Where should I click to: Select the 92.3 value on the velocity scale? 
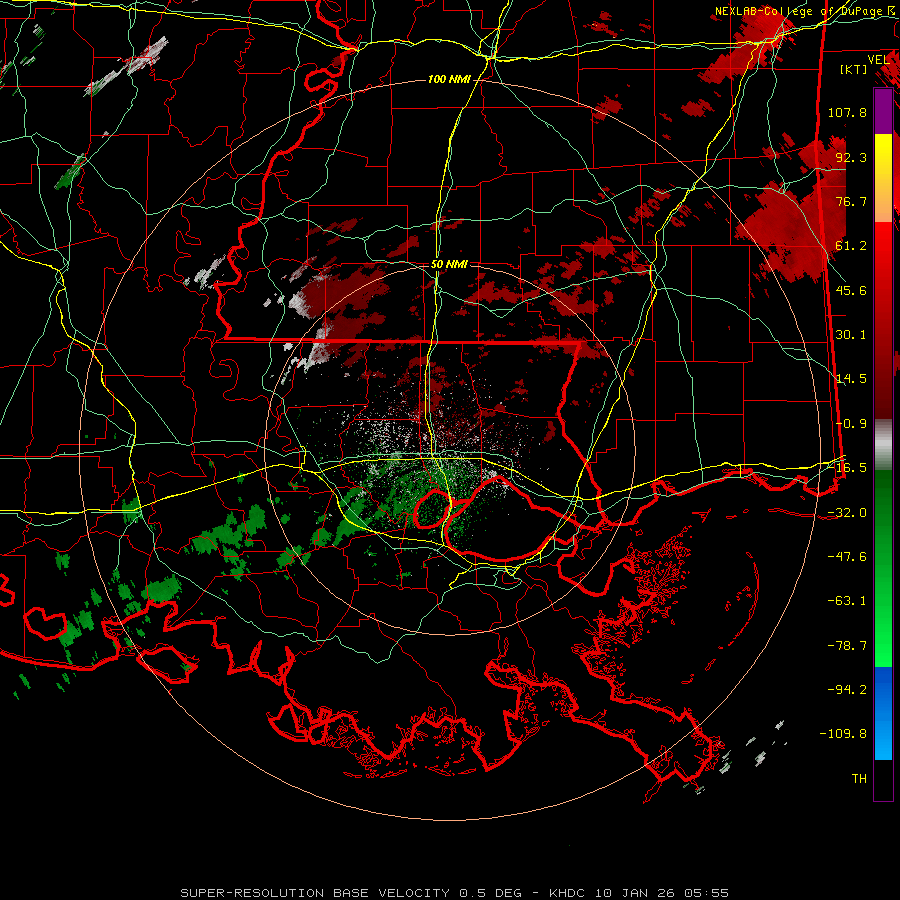pos(851,157)
